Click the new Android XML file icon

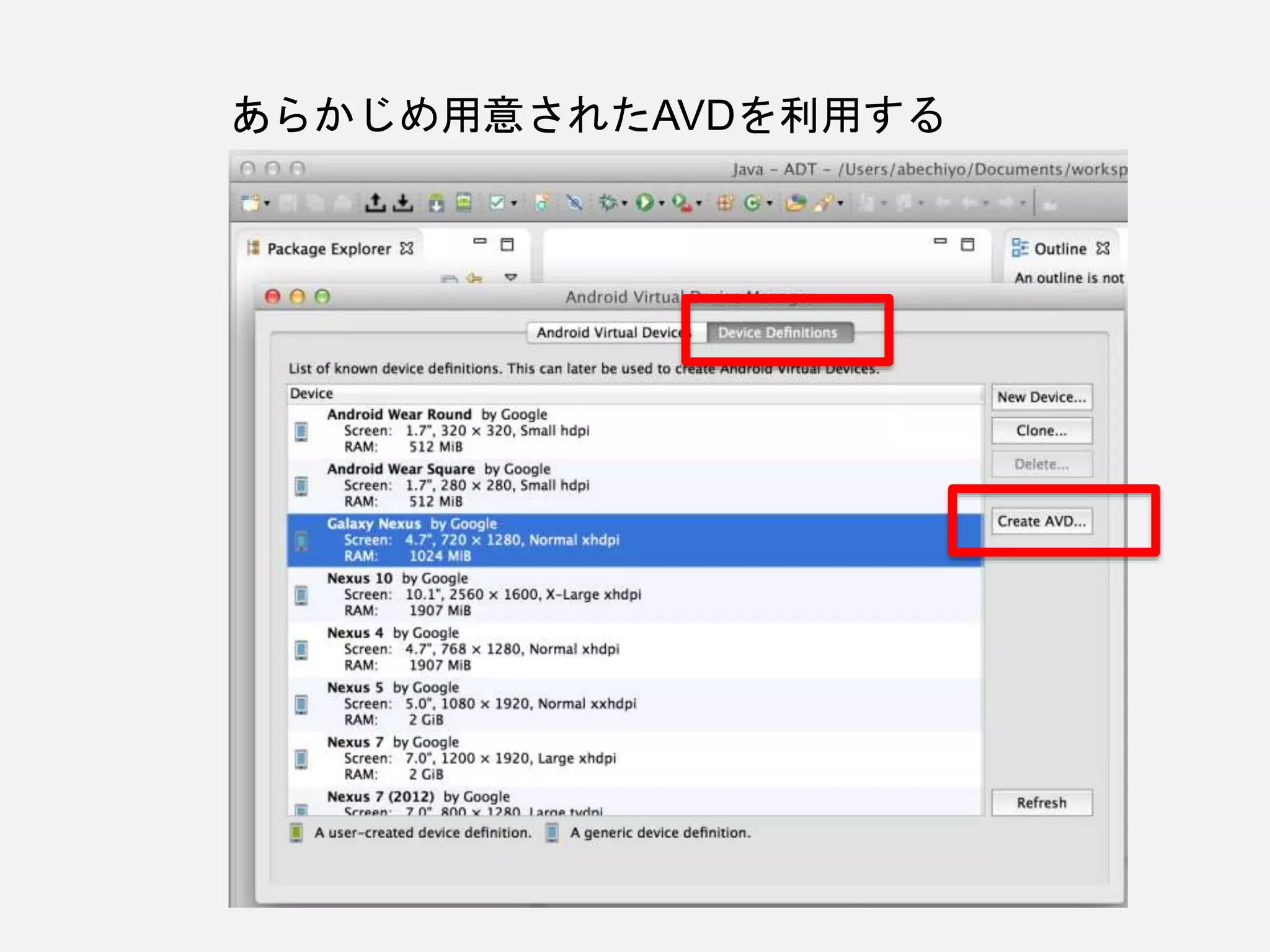pos(541,203)
